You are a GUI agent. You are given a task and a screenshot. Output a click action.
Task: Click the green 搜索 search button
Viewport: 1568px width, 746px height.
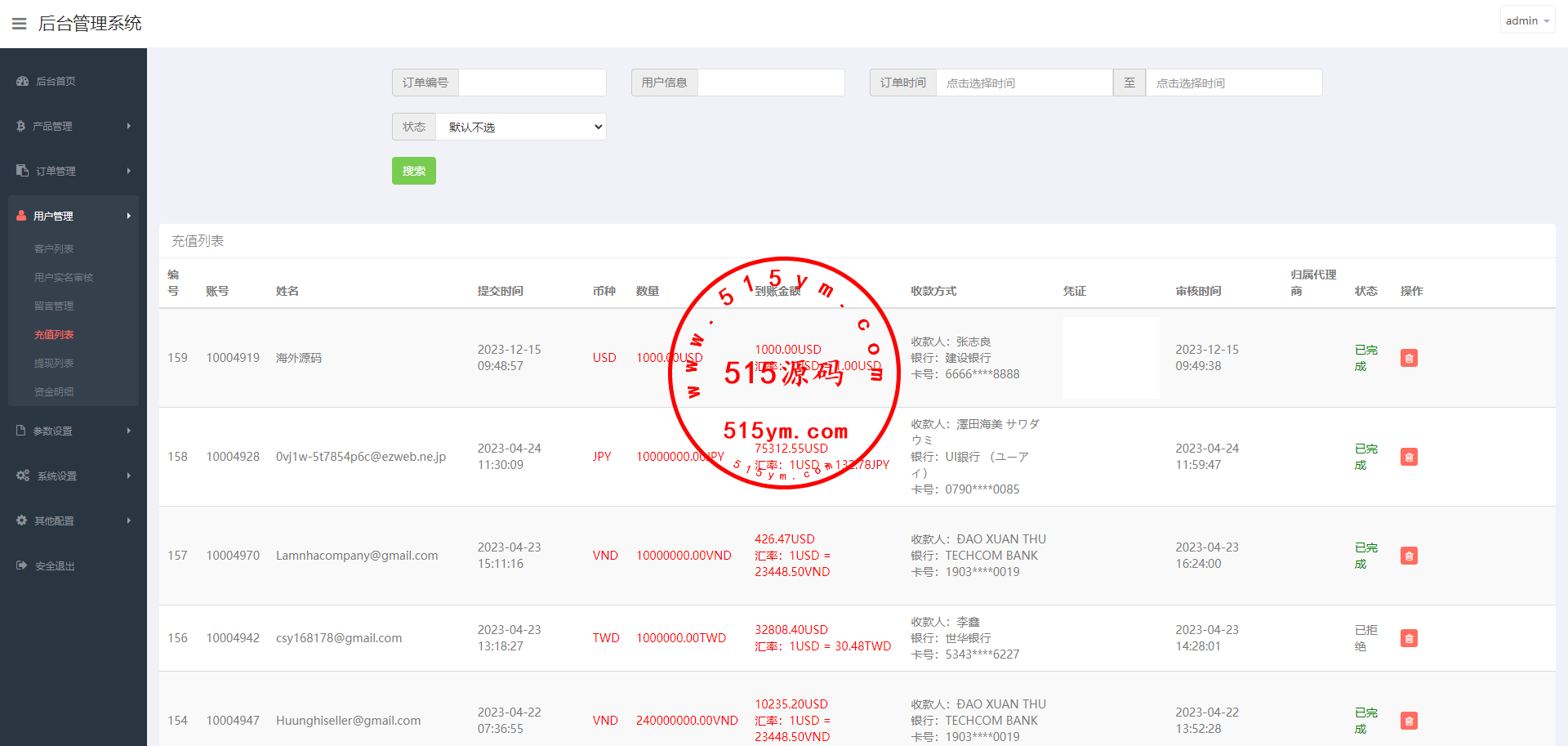point(413,171)
